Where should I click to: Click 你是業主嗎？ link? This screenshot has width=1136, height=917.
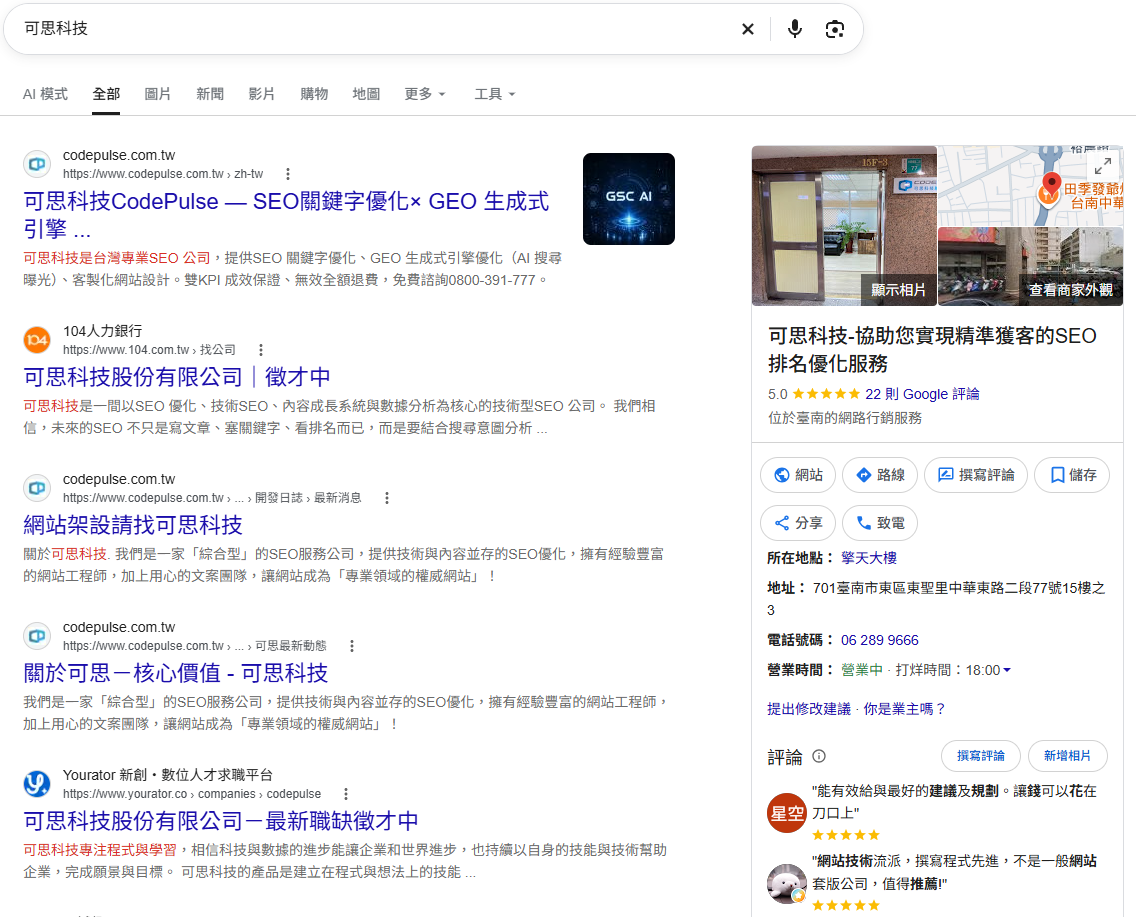pos(905,708)
